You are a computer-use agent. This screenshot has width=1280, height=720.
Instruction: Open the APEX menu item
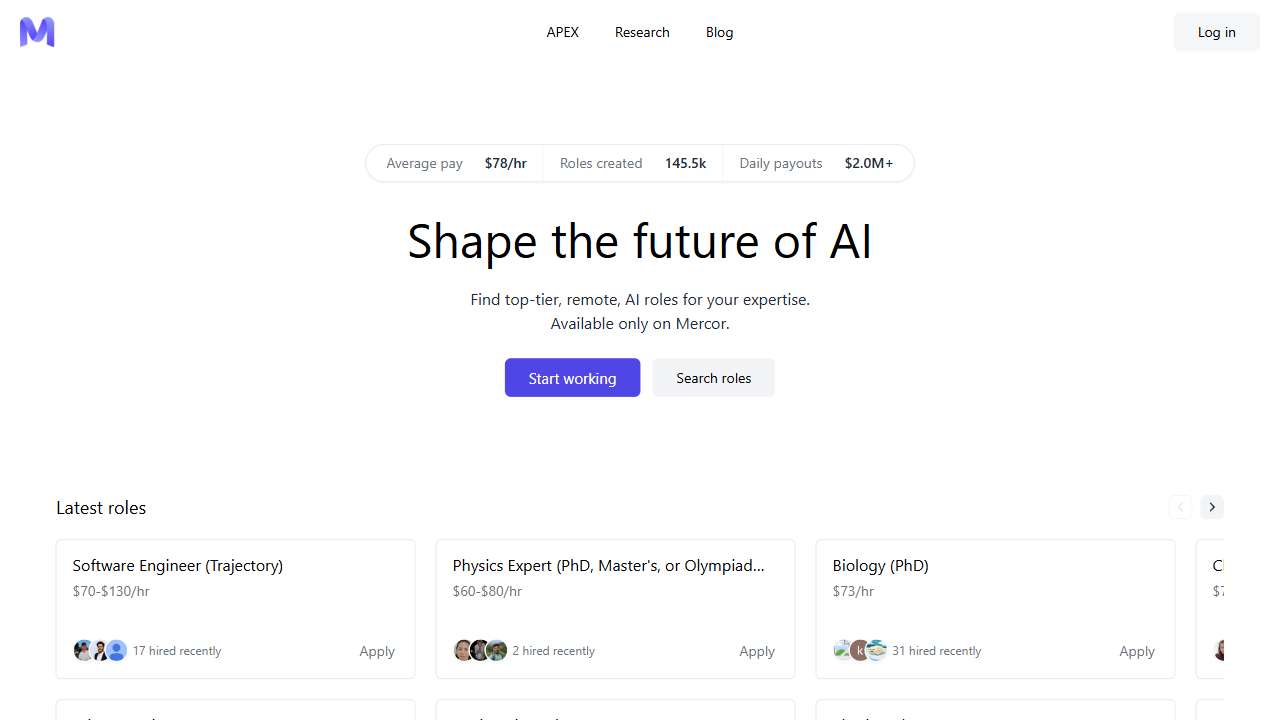point(562,32)
